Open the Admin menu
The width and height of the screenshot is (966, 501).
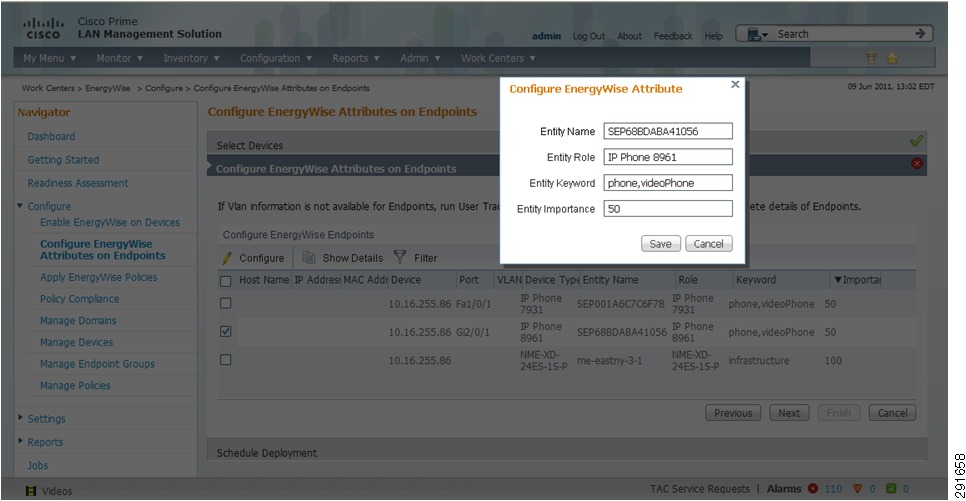pos(420,58)
